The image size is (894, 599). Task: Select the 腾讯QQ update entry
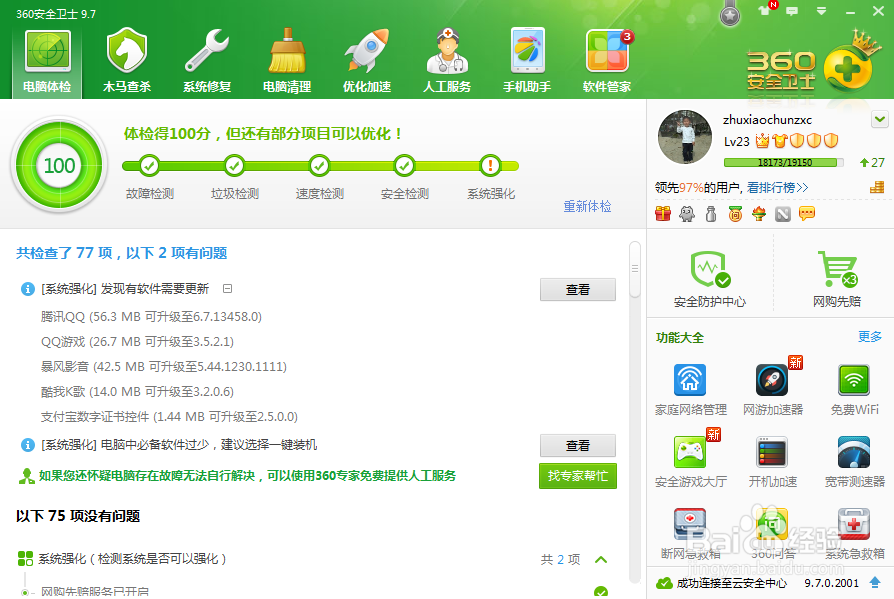(151, 316)
